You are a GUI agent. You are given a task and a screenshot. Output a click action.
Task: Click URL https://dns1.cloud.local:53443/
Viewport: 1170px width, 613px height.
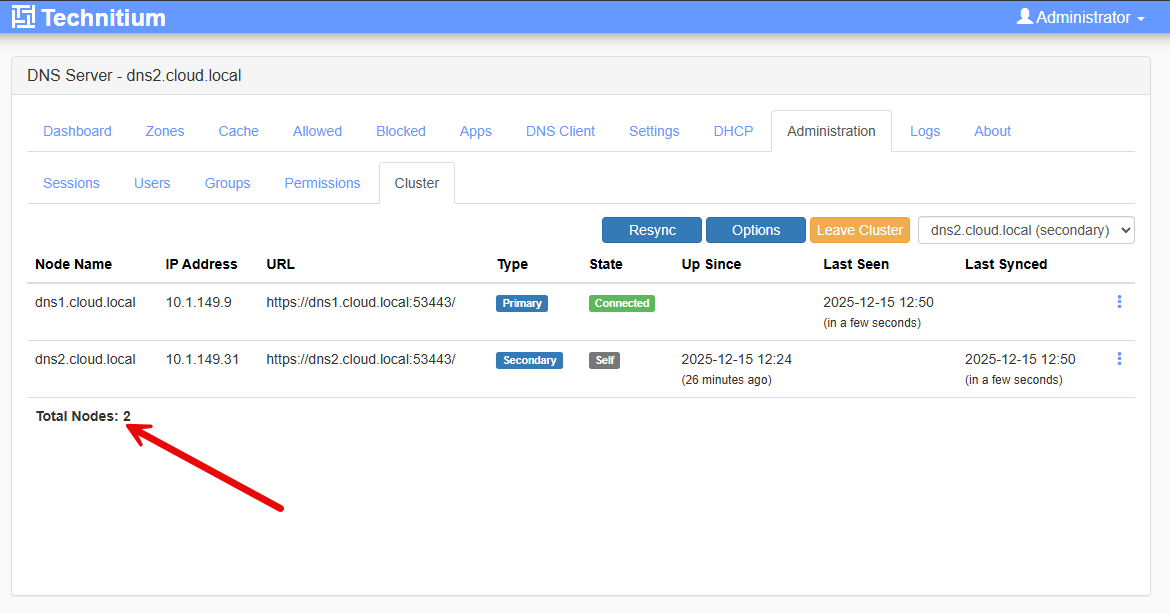click(x=360, y=303)
